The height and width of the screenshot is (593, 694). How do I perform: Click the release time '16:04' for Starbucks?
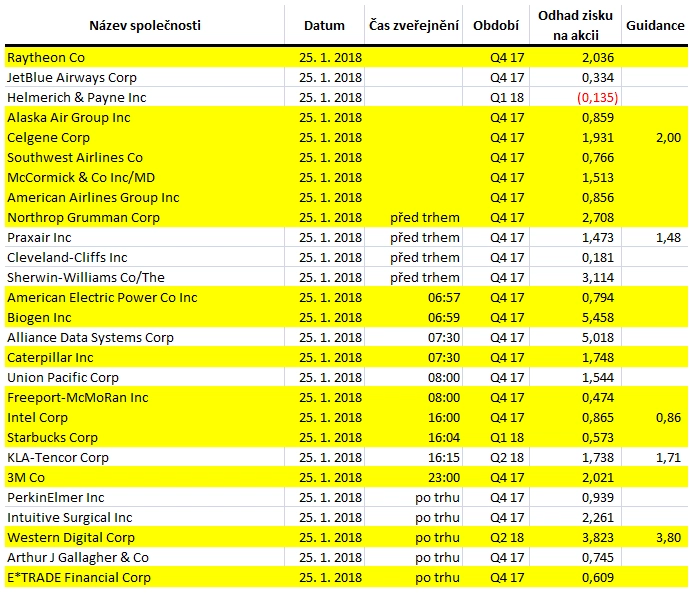click(x=444, y=438)
